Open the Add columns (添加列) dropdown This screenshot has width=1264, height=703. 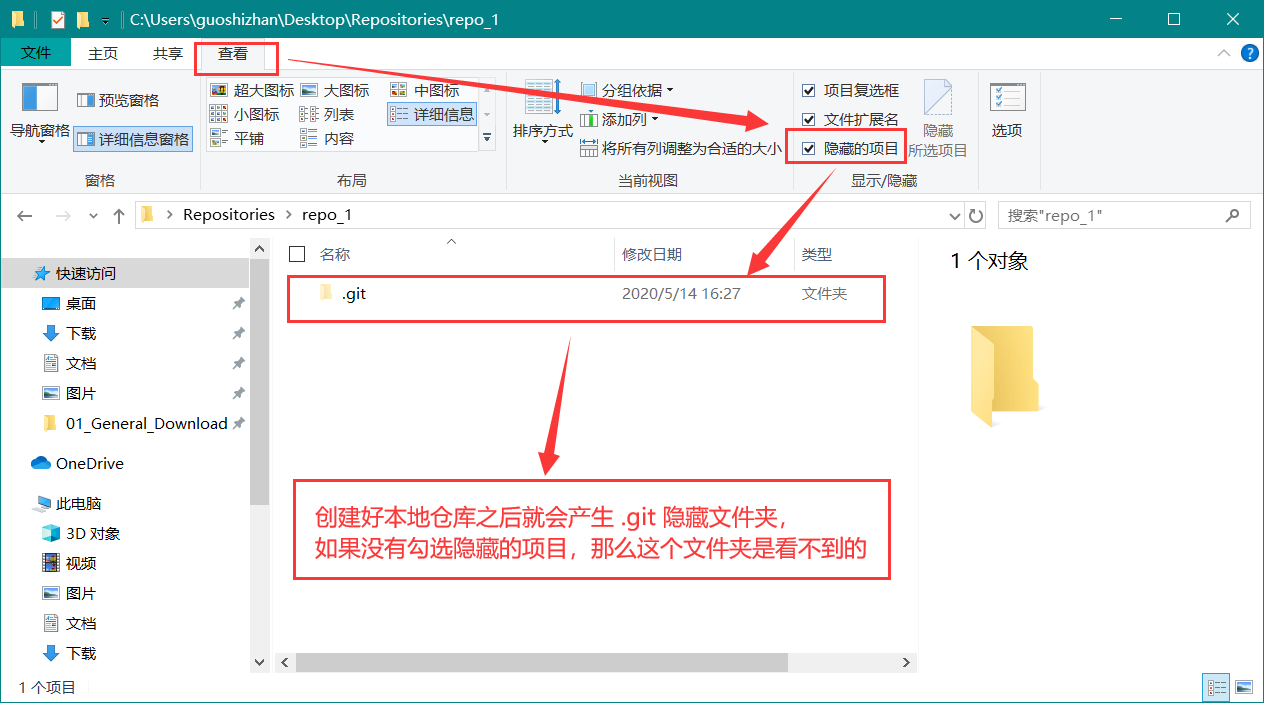coord(620,120)
